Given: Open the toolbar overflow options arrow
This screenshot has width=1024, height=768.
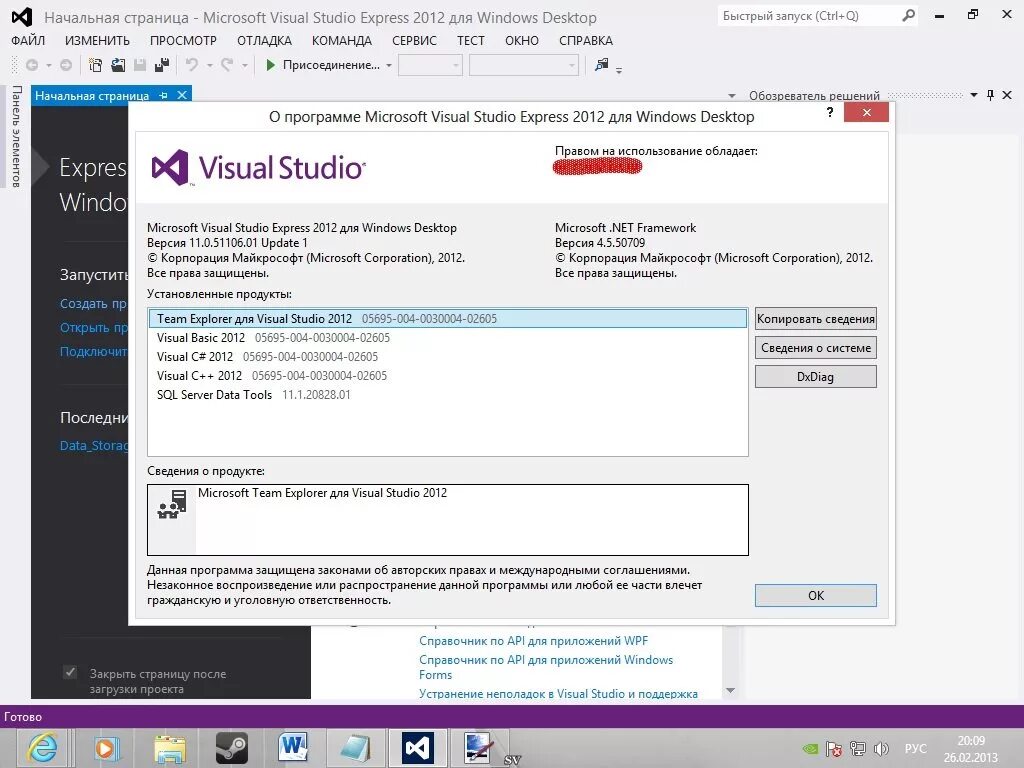Looking at the screenshot, I should [x=618, y=69].
